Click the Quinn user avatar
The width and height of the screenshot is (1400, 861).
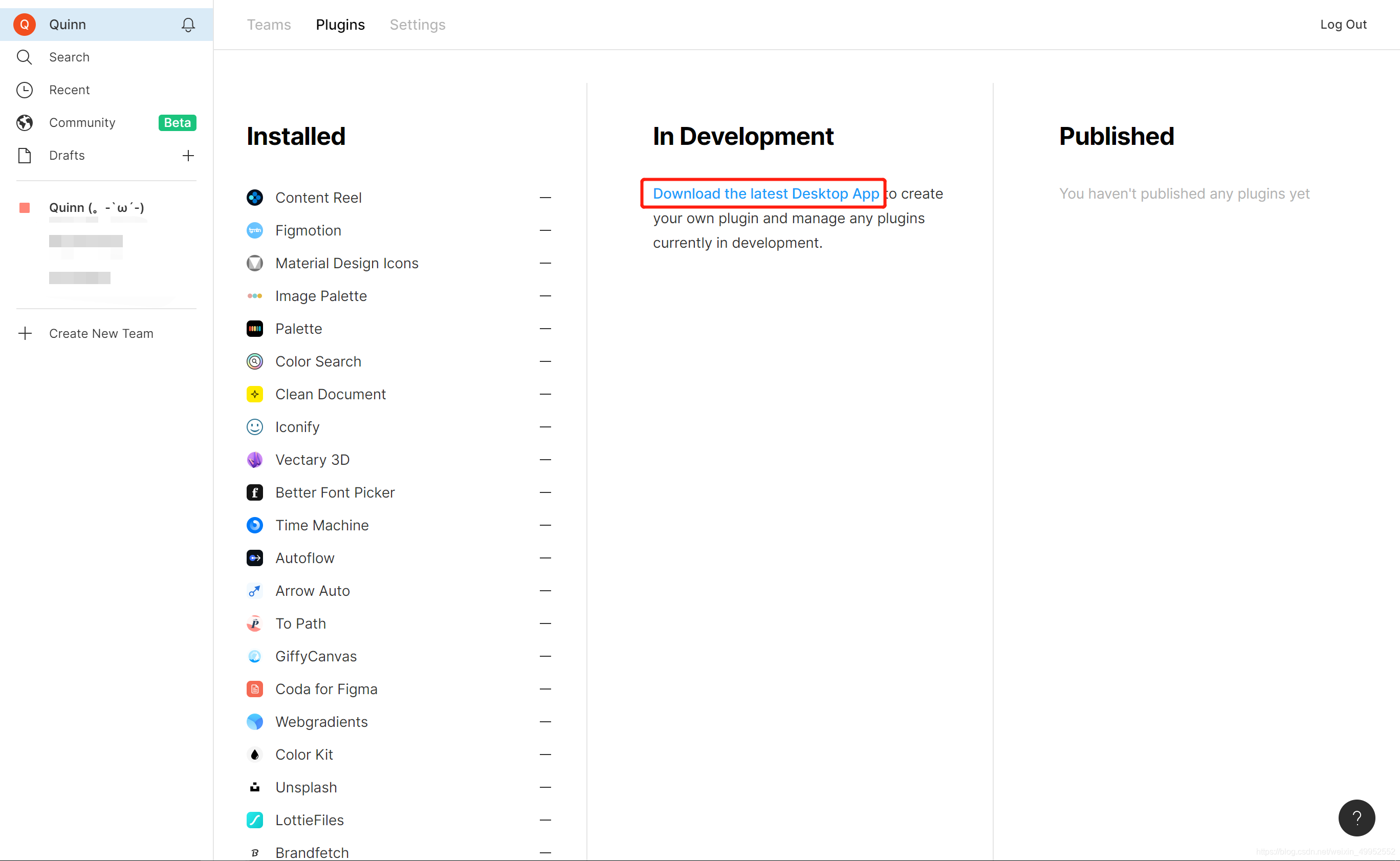[x=25, y=25]
